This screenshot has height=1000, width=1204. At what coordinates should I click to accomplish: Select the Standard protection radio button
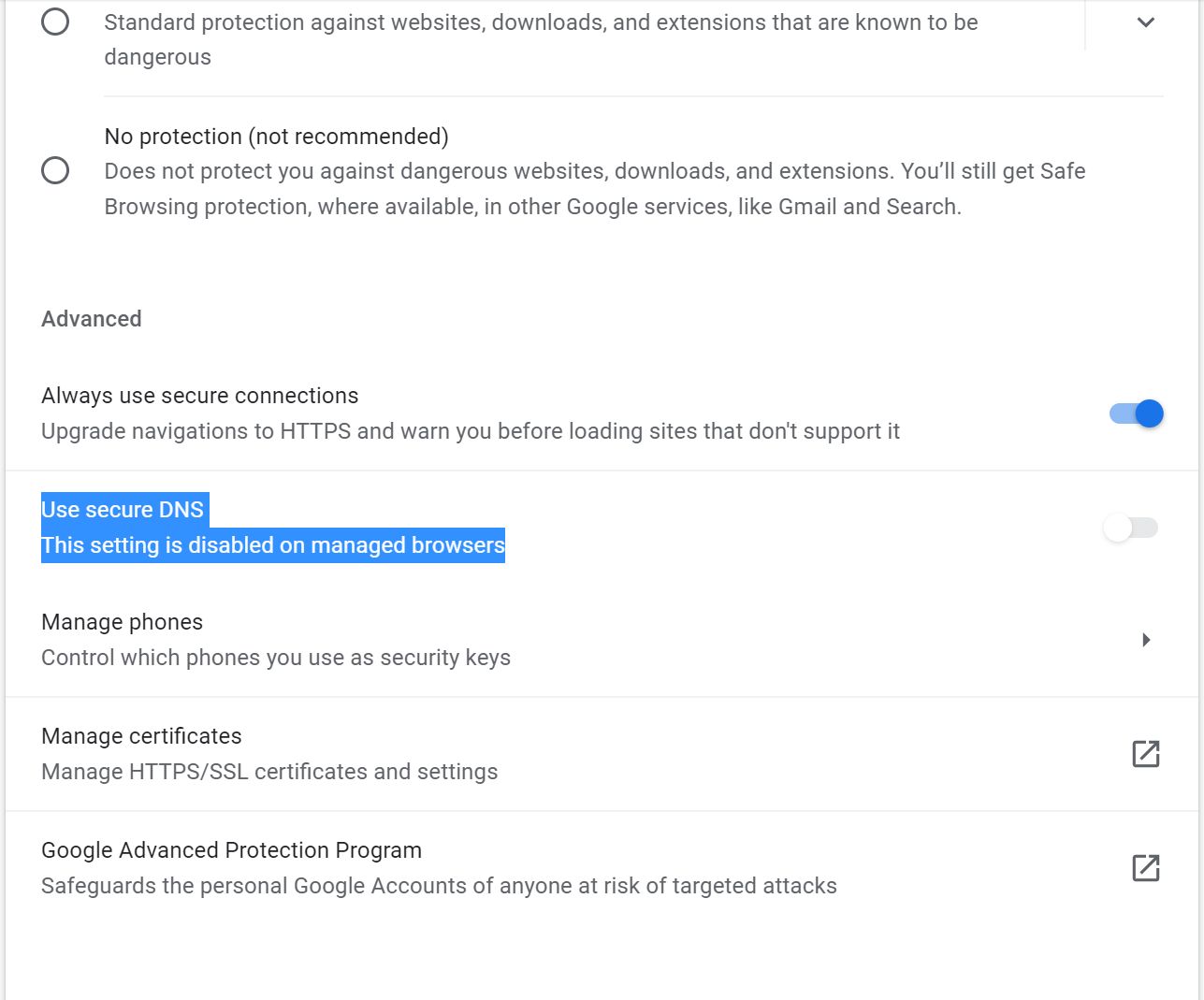point(55,22)
